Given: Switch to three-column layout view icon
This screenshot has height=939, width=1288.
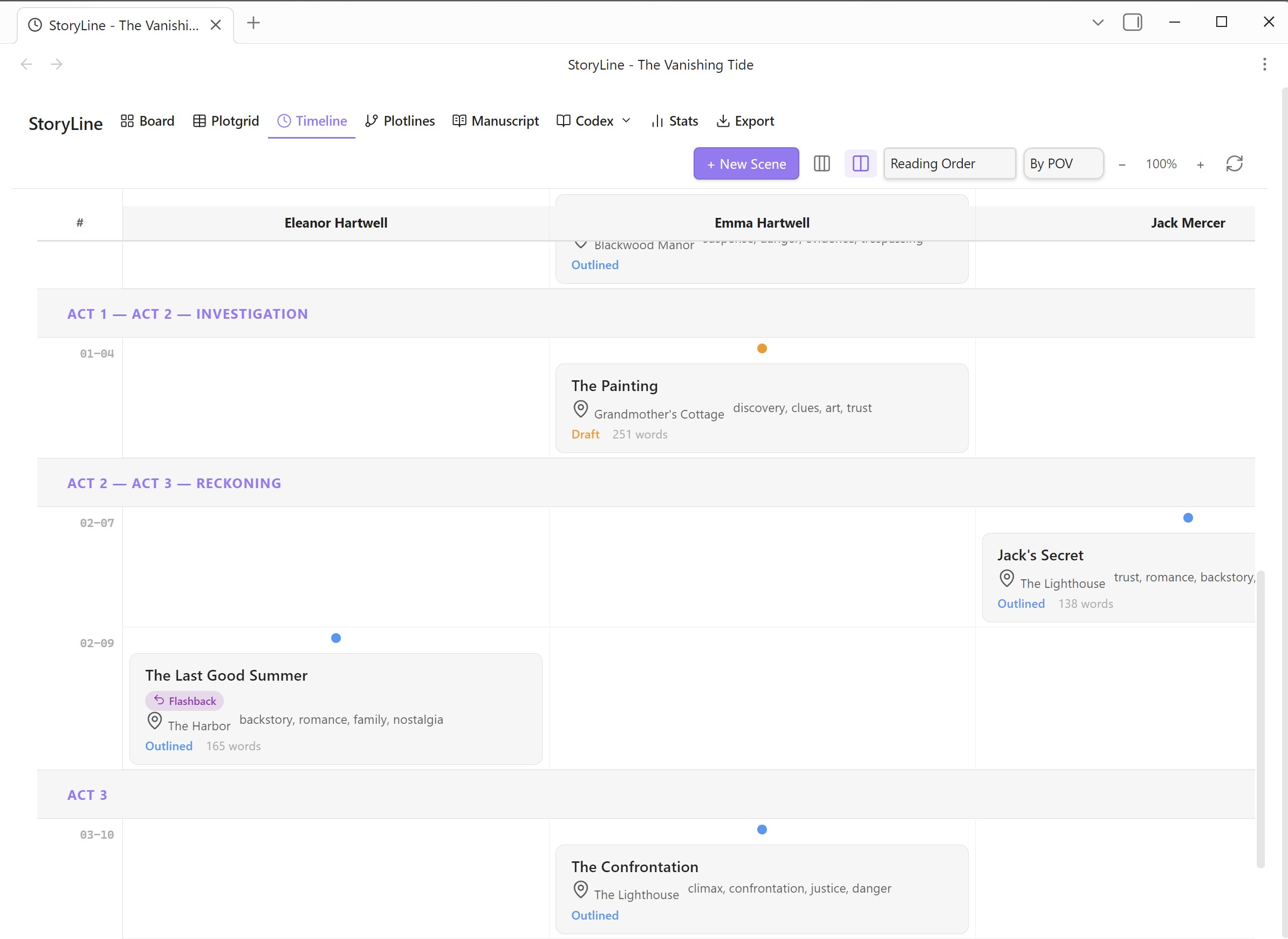Looking at the screenshot, I should (x=821, y=164).
